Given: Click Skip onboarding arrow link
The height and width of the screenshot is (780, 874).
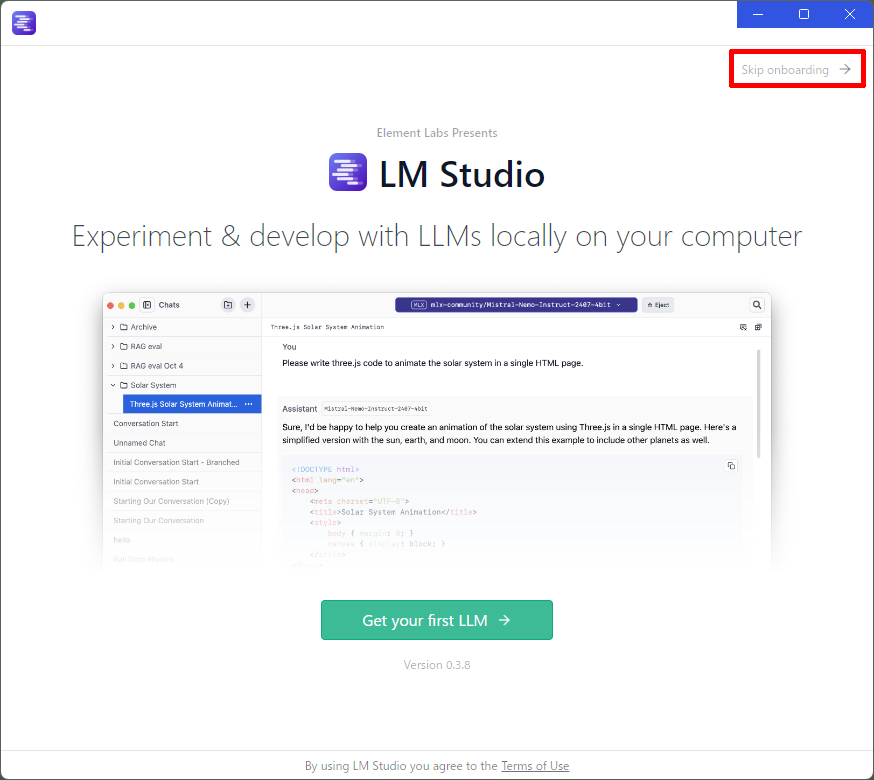Looking at the screenshot, I should coord(797,70).
